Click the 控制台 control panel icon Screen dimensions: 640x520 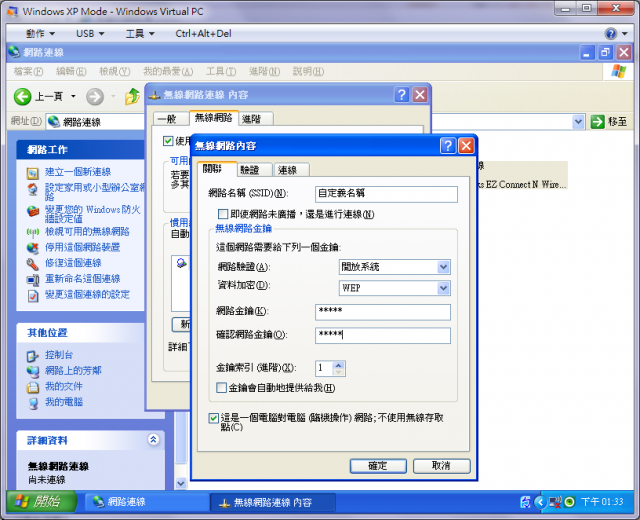33,356
